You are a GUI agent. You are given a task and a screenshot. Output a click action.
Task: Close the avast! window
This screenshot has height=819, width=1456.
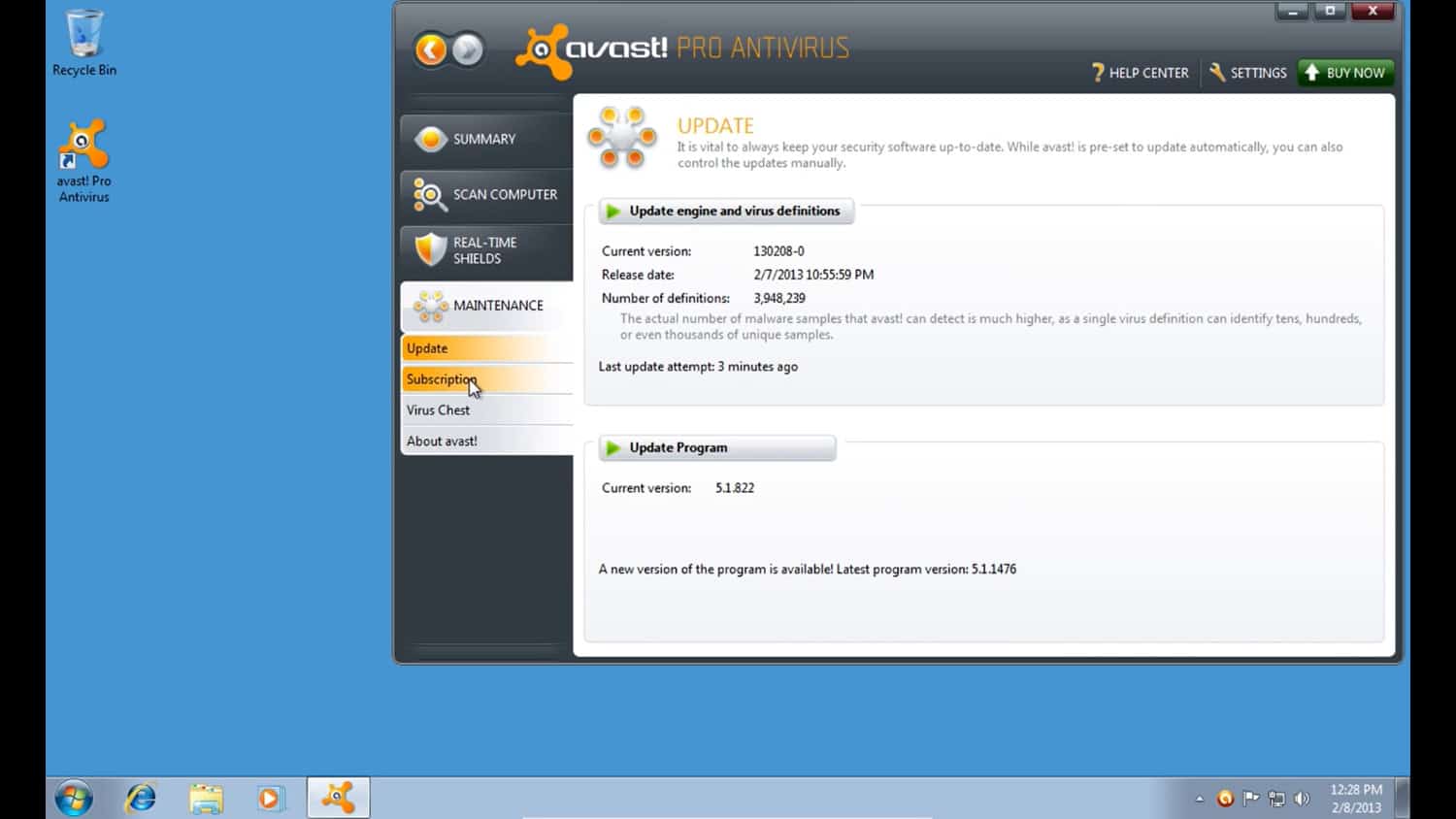point(1373,12)
